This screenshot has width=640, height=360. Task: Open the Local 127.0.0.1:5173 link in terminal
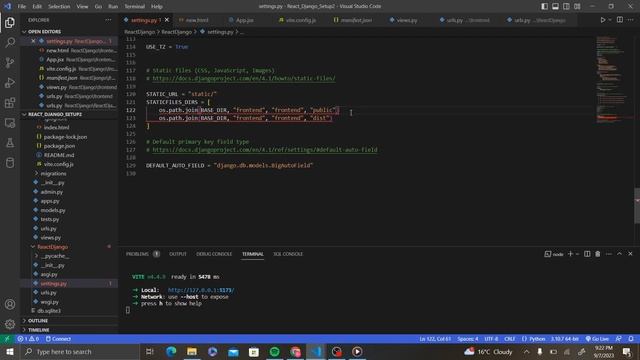tap(201, 290)
